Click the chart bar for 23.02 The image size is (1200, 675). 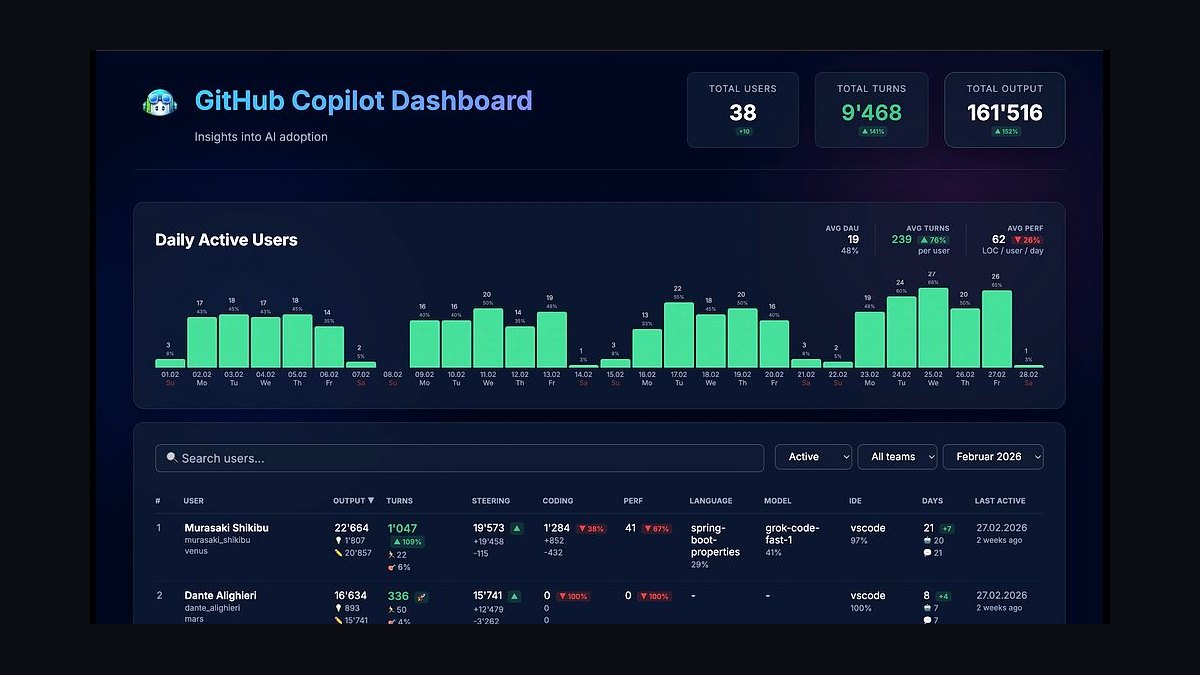[869, 340]
